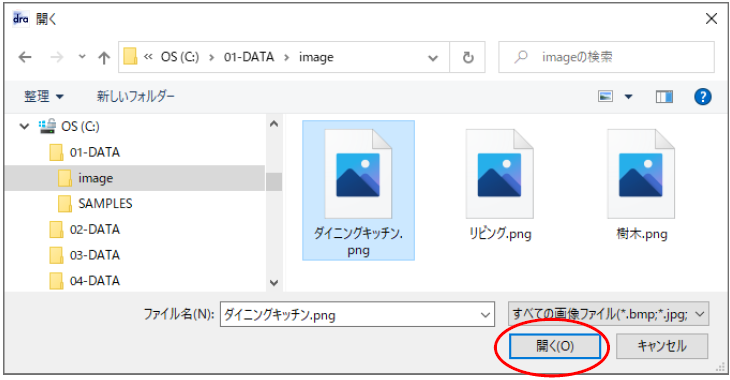Click the キャンセル button
Screen dimensions: 730x380
coord(662,346)
